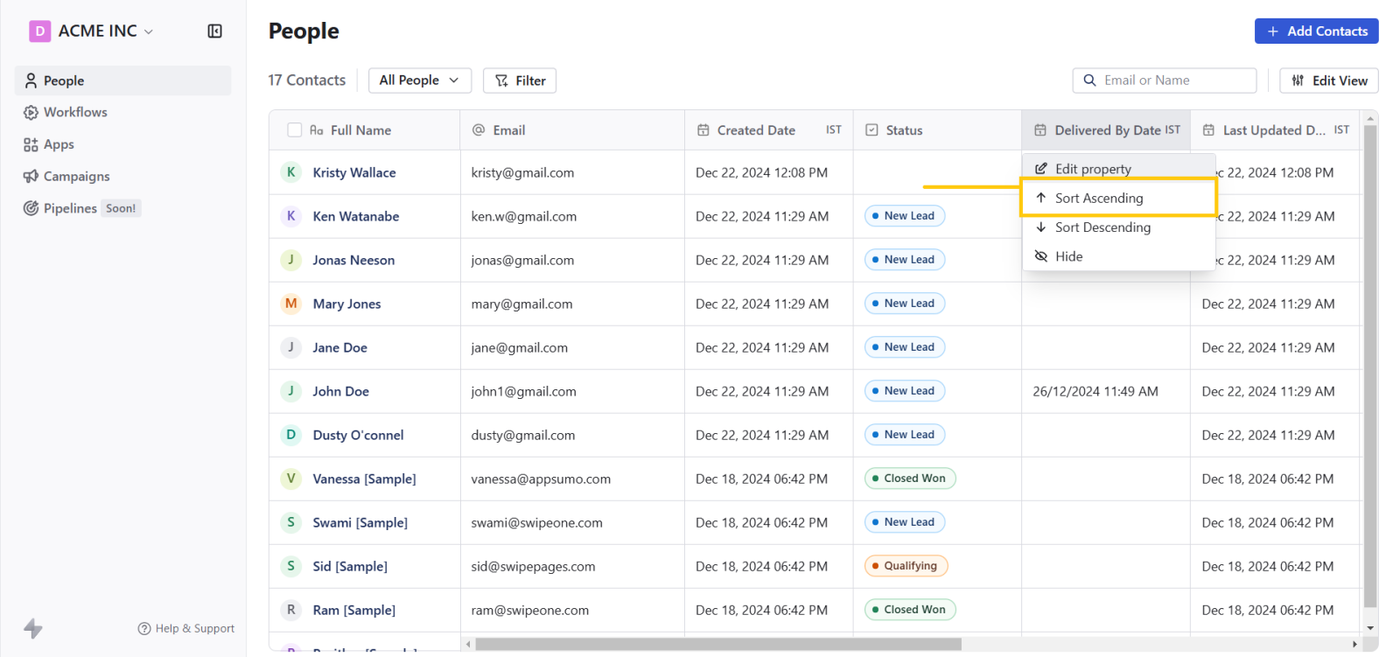
Task: Open the All People dropdown
Action: [x=419, y=80]
